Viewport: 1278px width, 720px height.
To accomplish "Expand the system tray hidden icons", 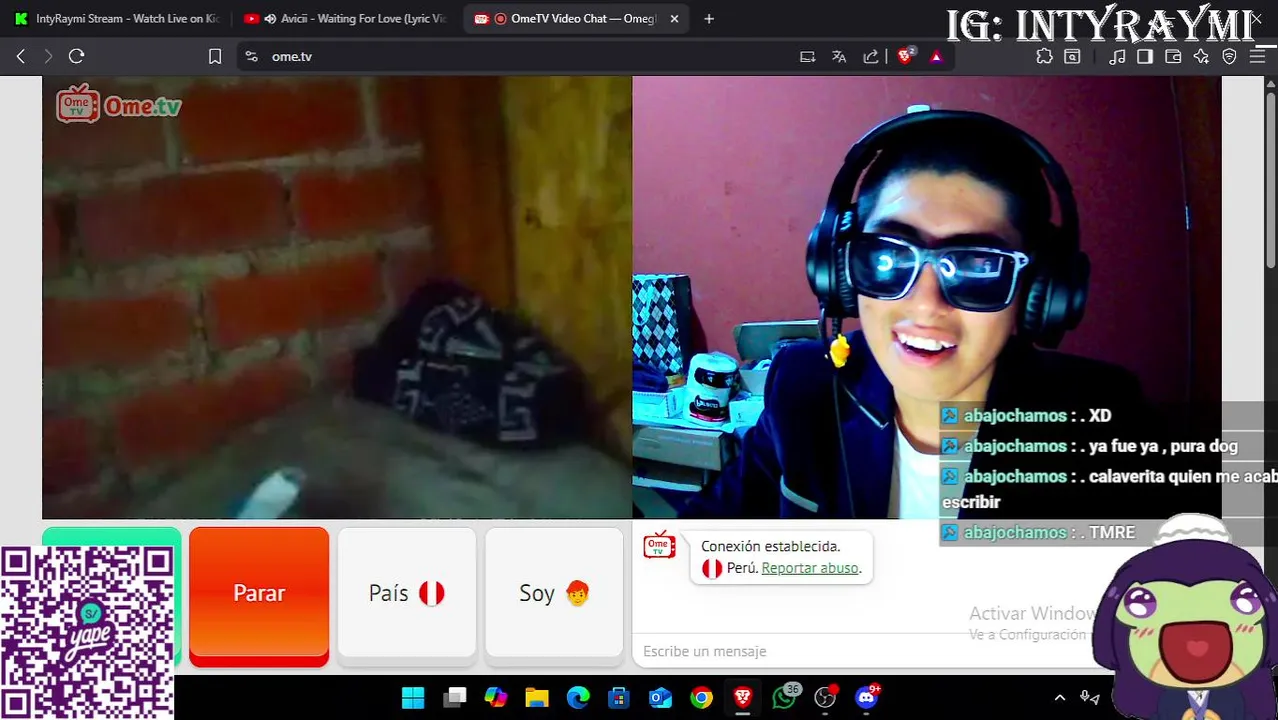I will coord(1060,697).
